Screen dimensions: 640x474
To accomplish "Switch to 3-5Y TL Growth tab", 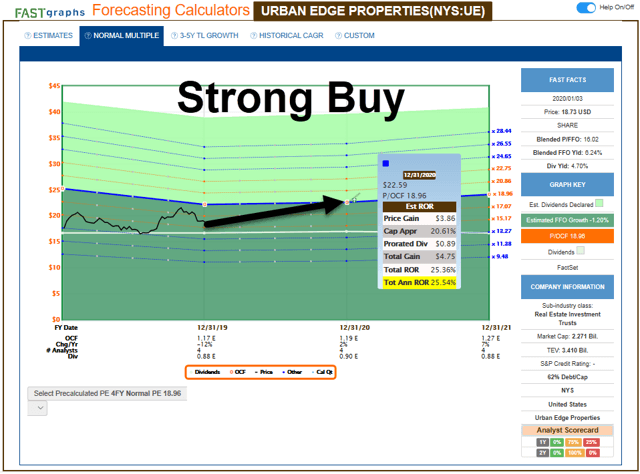I will point(204,36).
